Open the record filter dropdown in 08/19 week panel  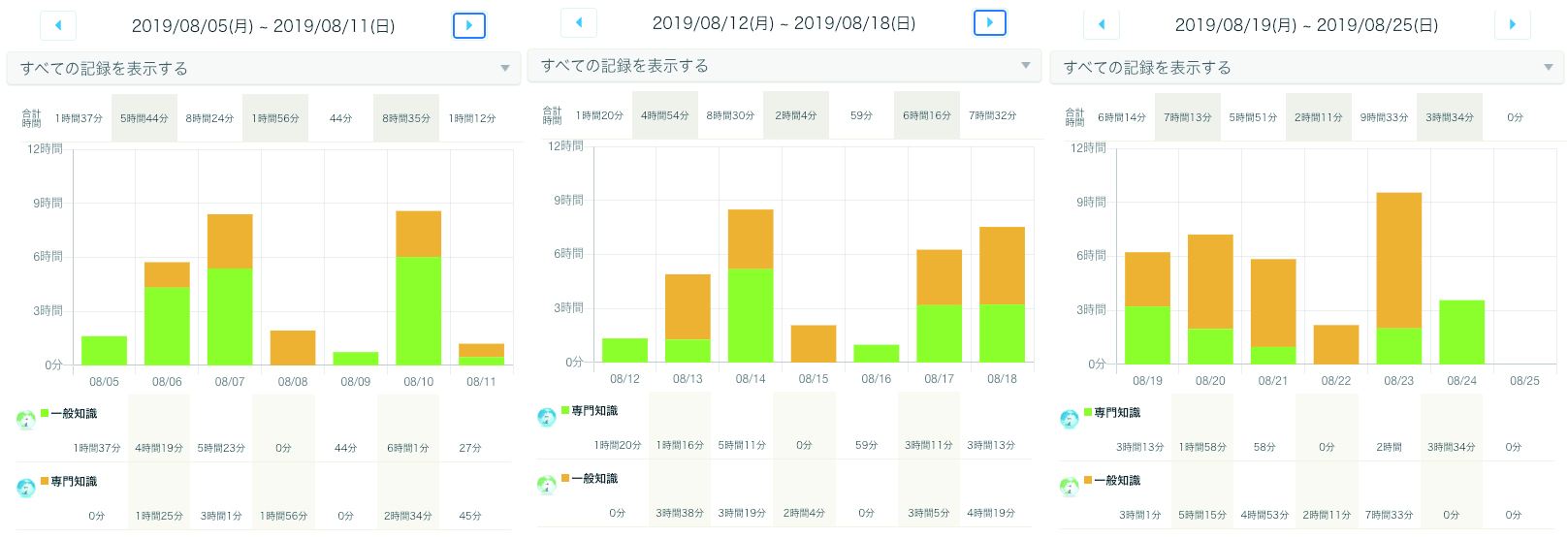(x=1307, y=67)
